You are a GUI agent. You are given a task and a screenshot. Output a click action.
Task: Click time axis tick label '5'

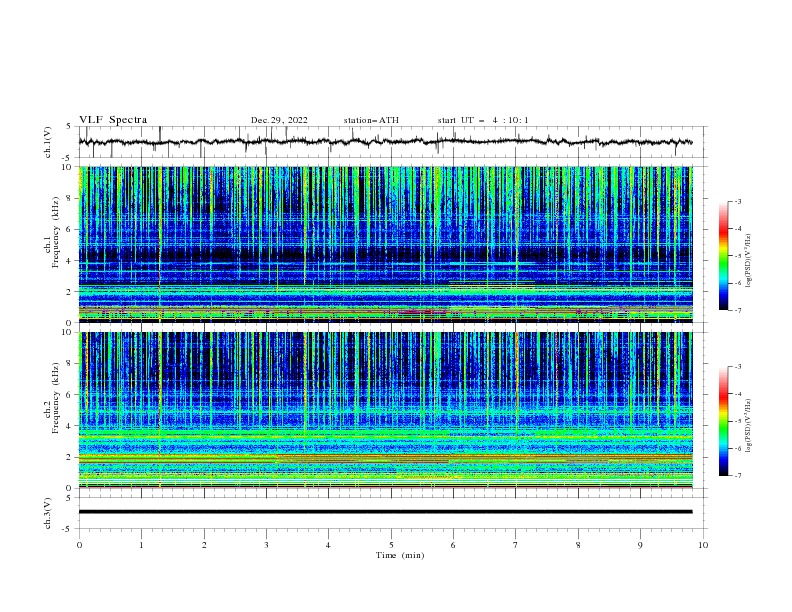391,545
